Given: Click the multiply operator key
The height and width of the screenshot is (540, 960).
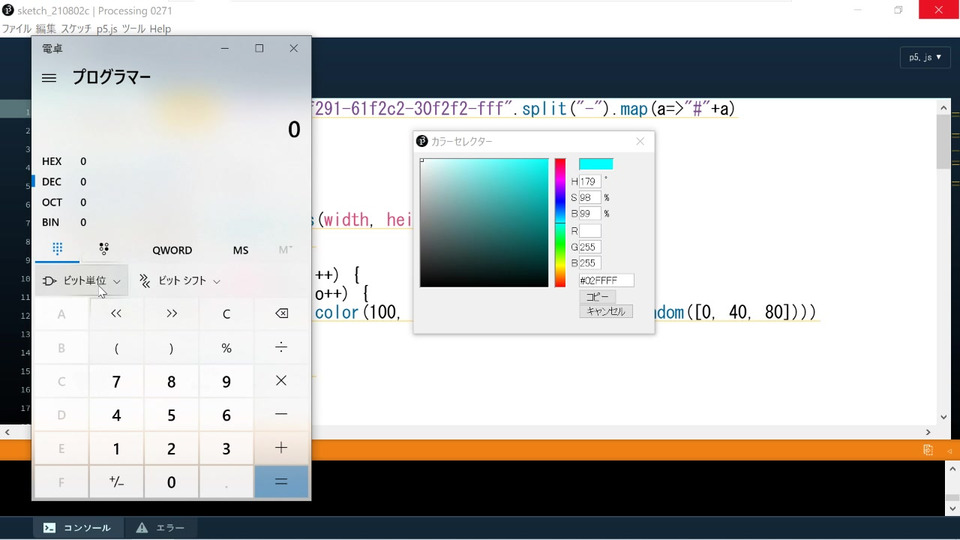Looking at the screenshot, I should click(x=281, y=381).
